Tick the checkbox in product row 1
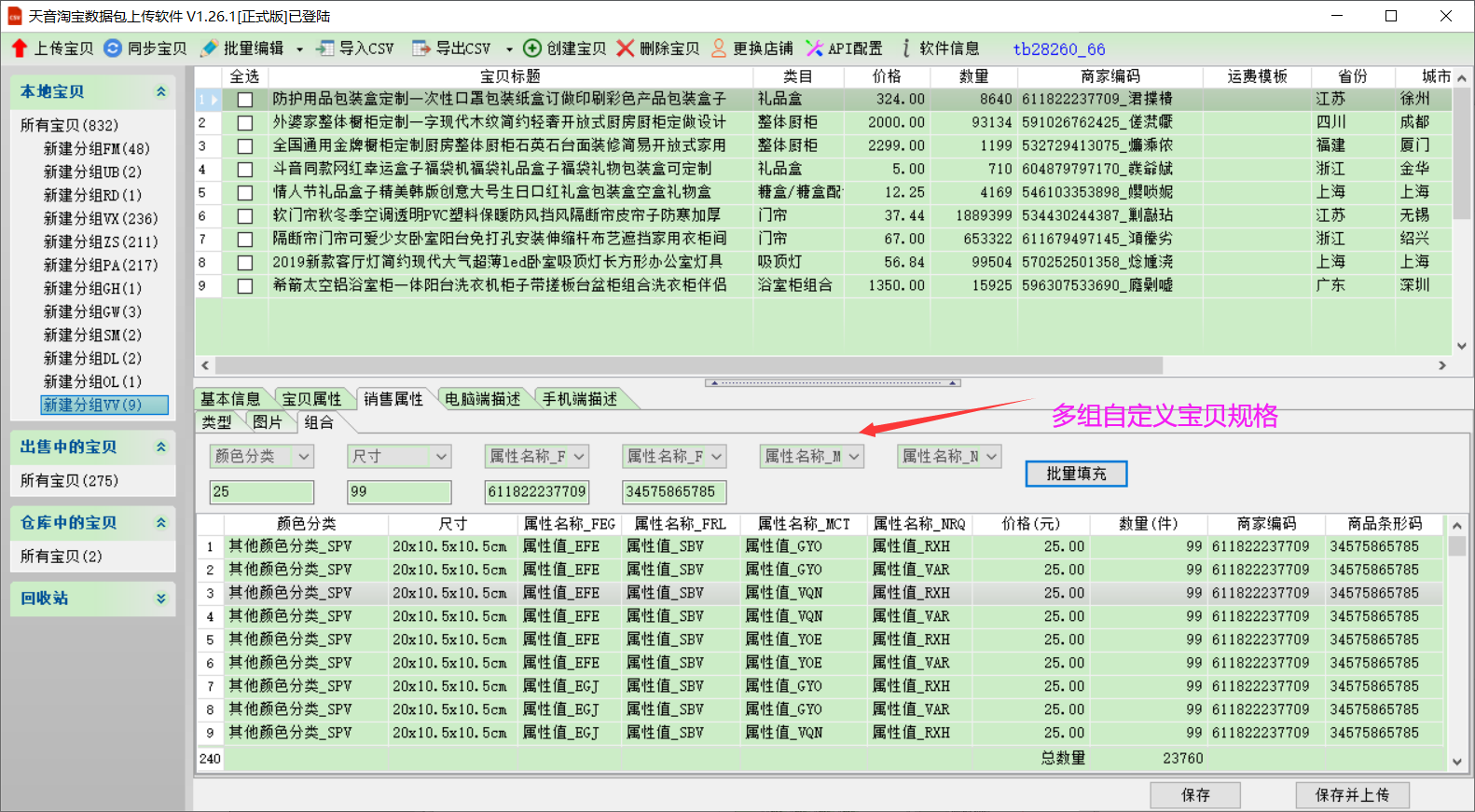The image size is (1475, 812). [245, 100]
